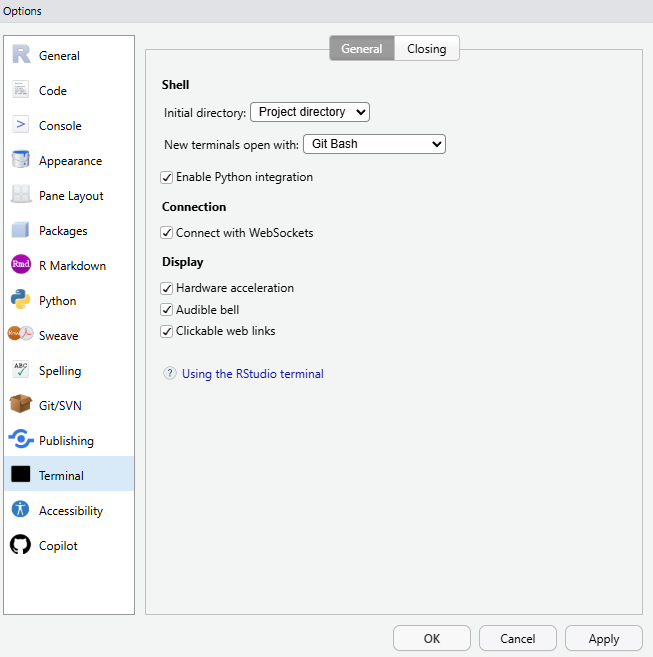Click the Spelling ABC checkmark icon
Viewport: 653px width, 657px height.
coord(21,369)
